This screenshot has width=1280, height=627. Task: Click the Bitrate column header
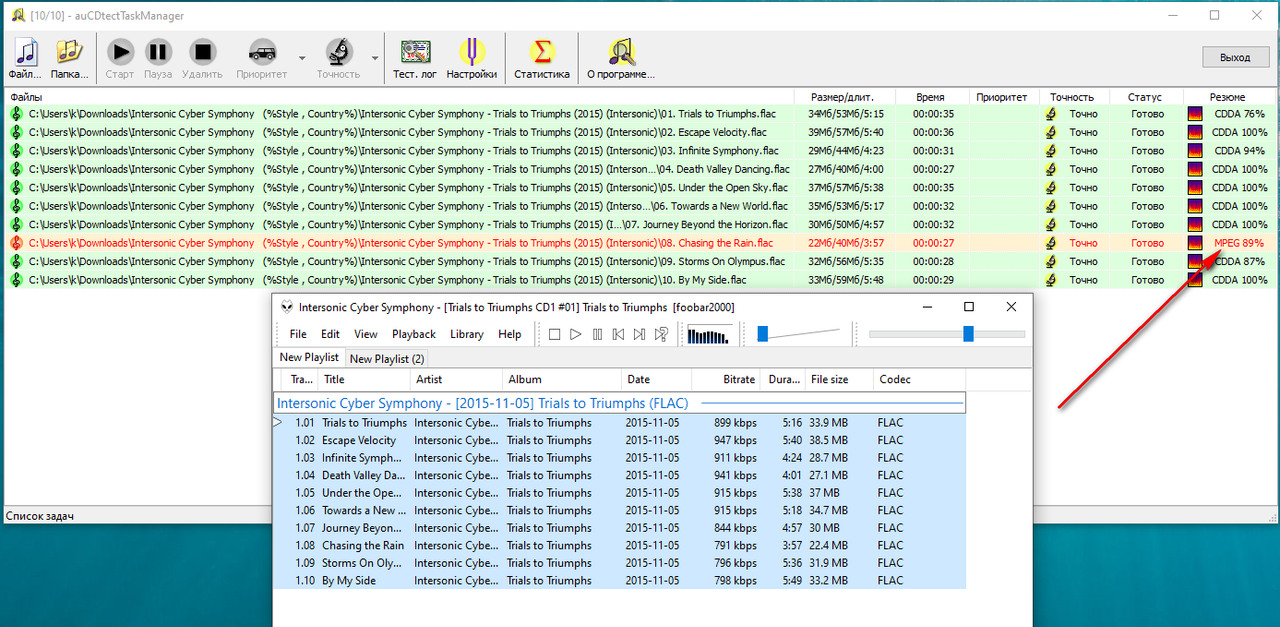[724, 379]
